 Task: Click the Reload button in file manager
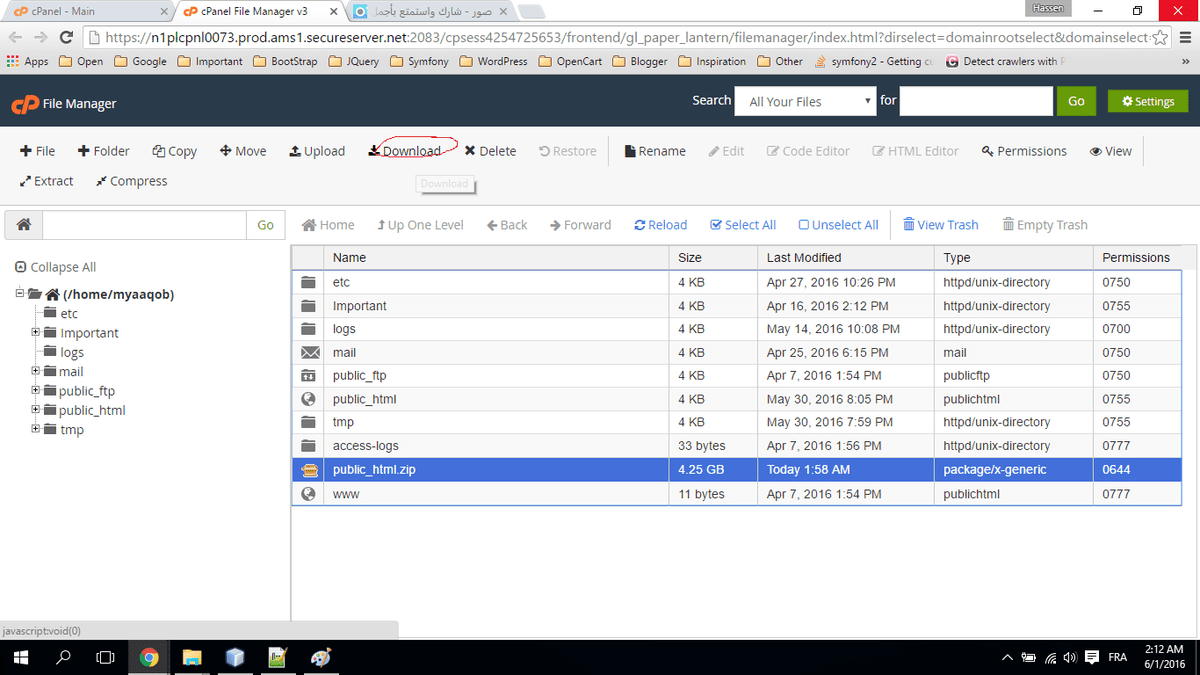pyautogui.click(x=661, y=225)
